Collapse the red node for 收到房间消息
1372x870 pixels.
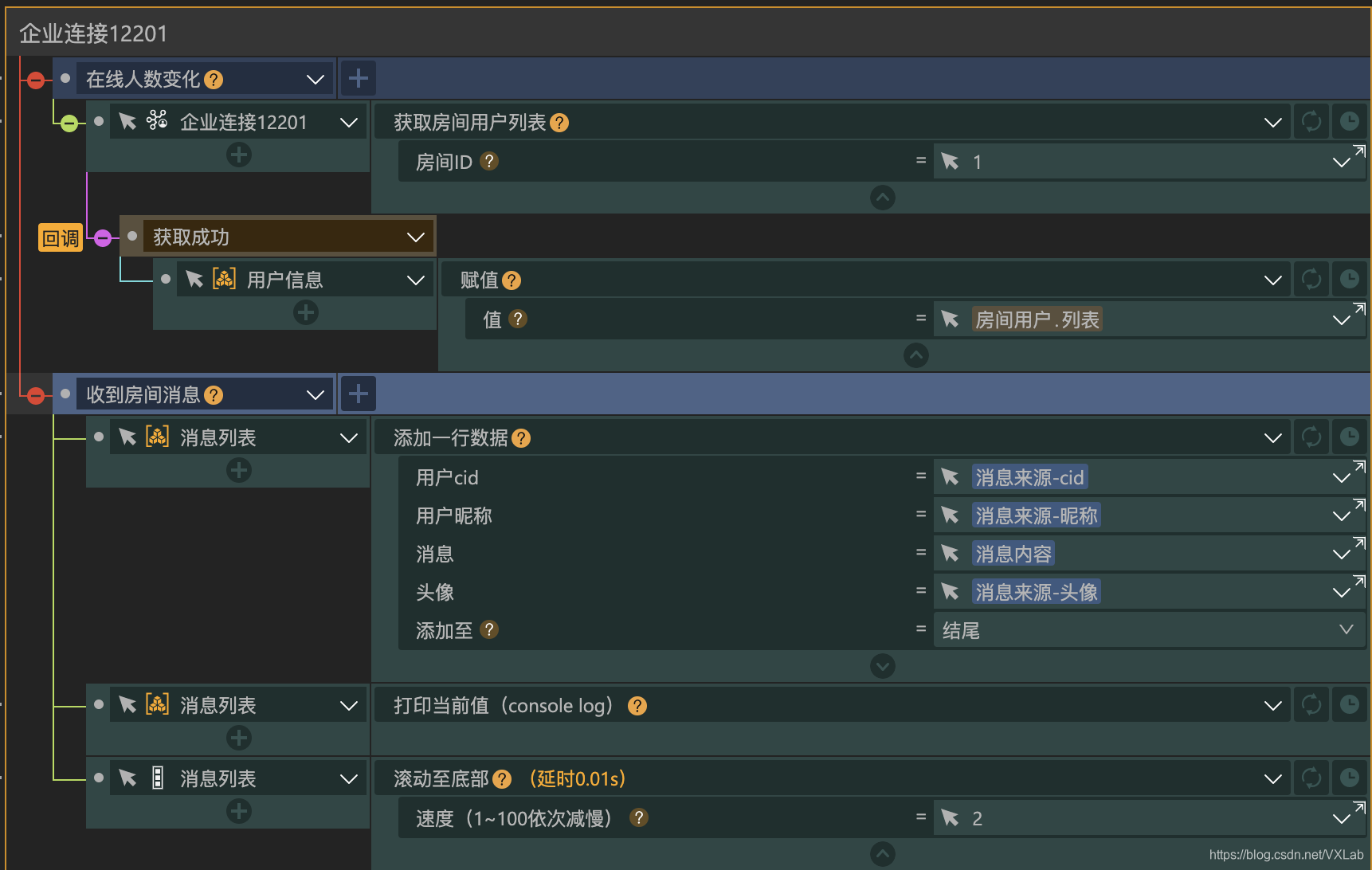(x=36, y=395)
